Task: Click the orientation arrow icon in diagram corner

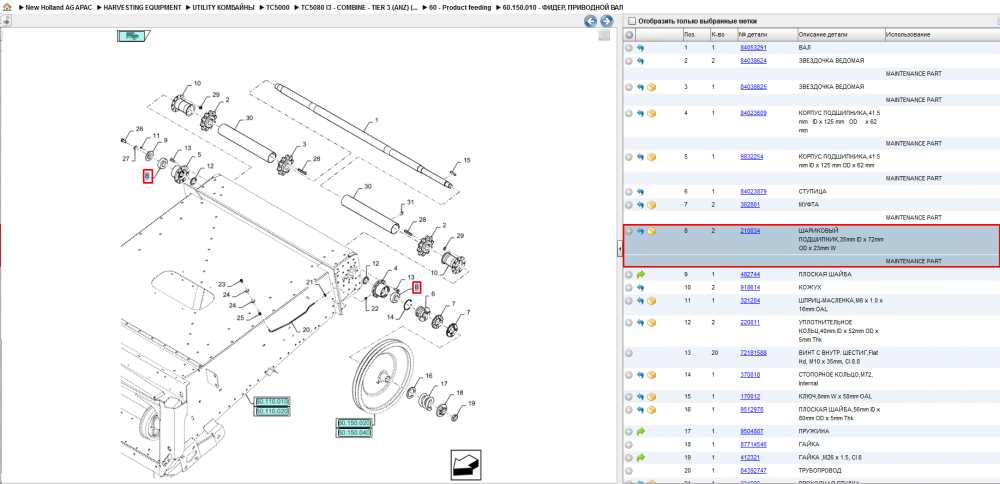Action: [x=466, y=465]
